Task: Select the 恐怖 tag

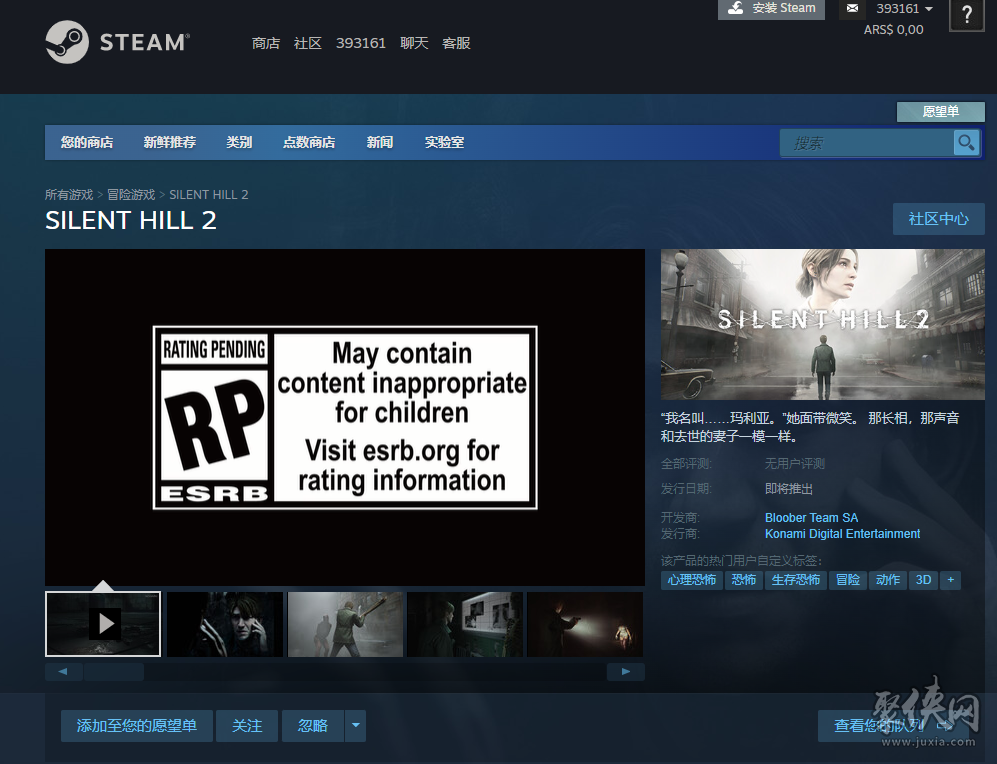Action: (743, 580)
